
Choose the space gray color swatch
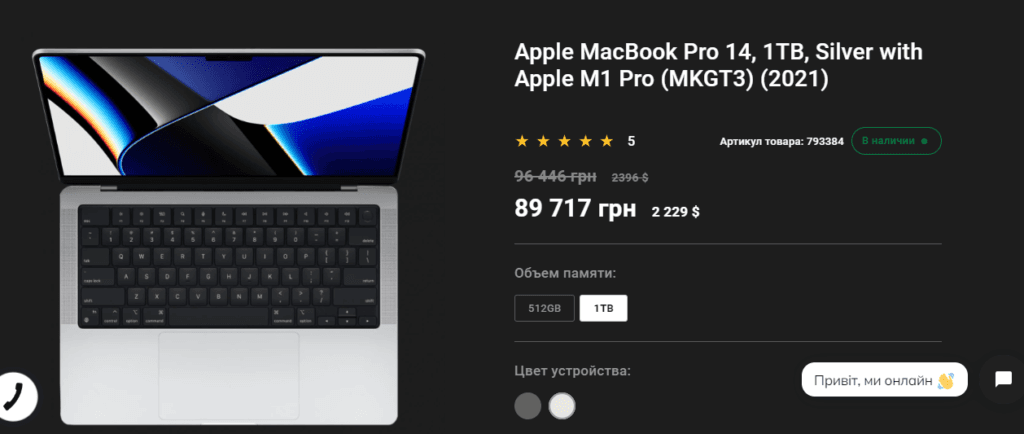click(528, 405)
